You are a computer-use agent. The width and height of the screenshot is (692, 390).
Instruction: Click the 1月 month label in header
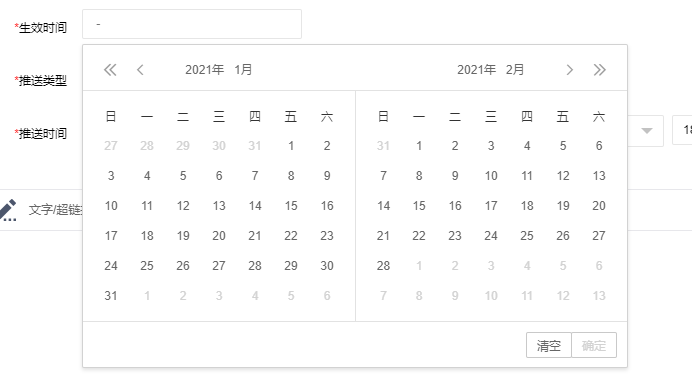coord(243,70)
